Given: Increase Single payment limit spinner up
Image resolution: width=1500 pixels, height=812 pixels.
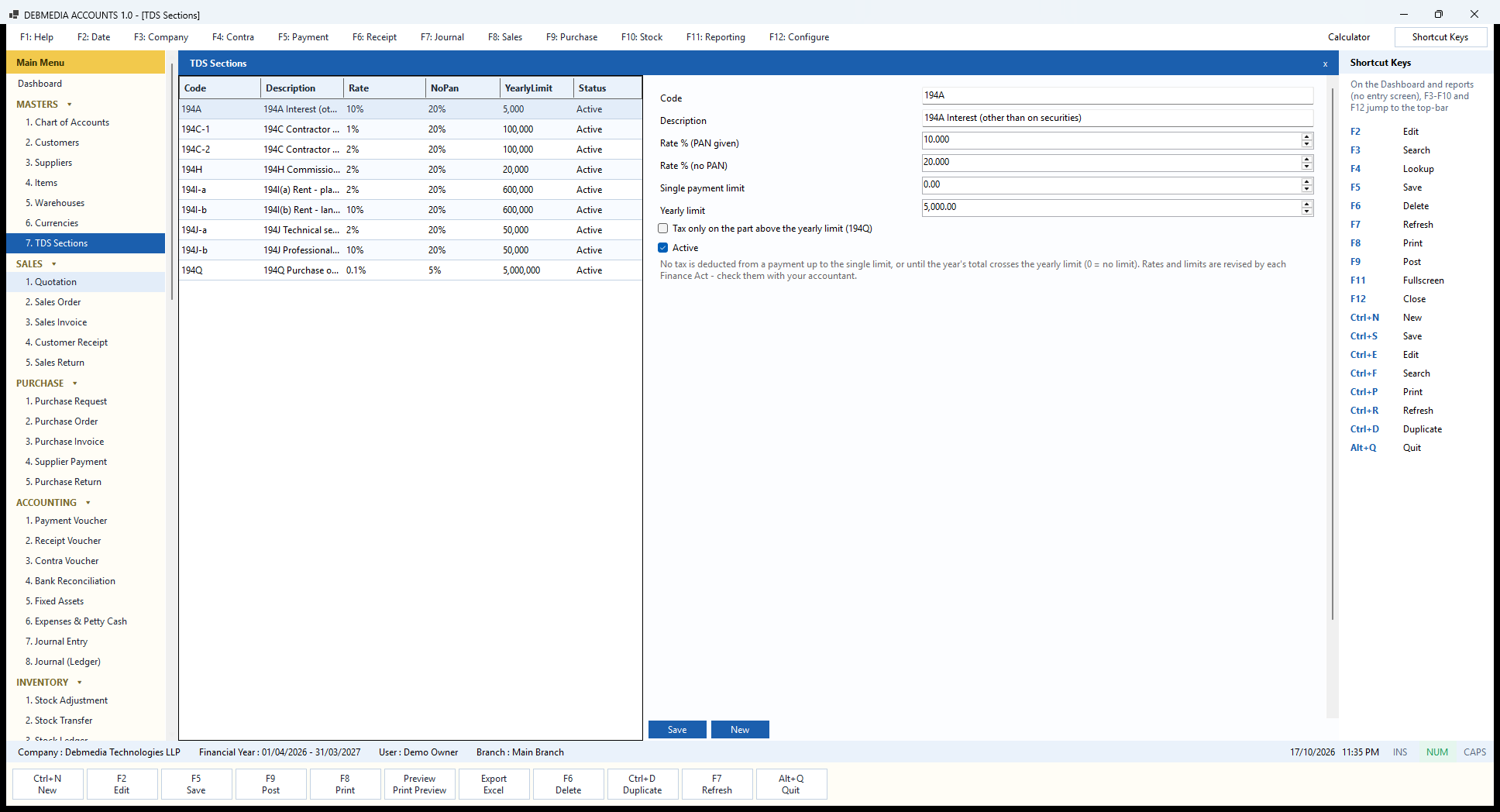Looking at the screenshot, I should (x=1307, y=181).
